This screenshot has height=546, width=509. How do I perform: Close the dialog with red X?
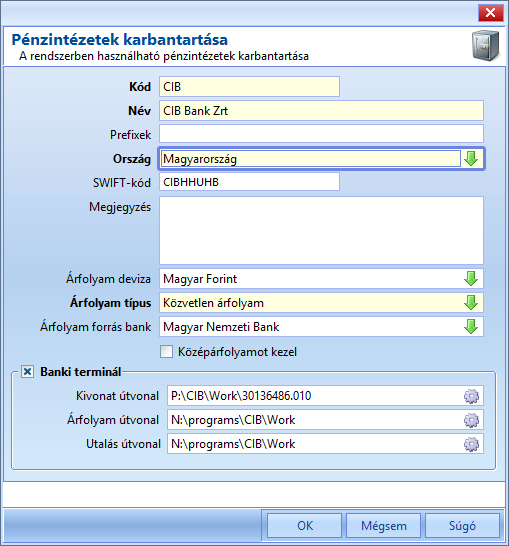[x=491, y=13]
